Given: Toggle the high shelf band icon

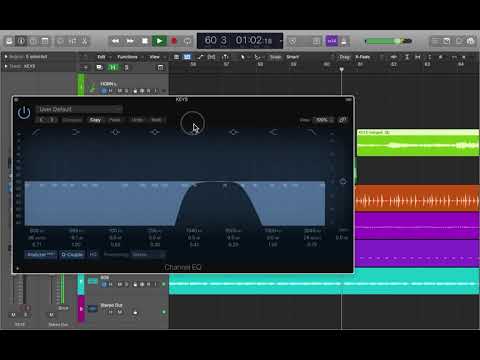Looking at the screenshot, I should click(273, 132).
